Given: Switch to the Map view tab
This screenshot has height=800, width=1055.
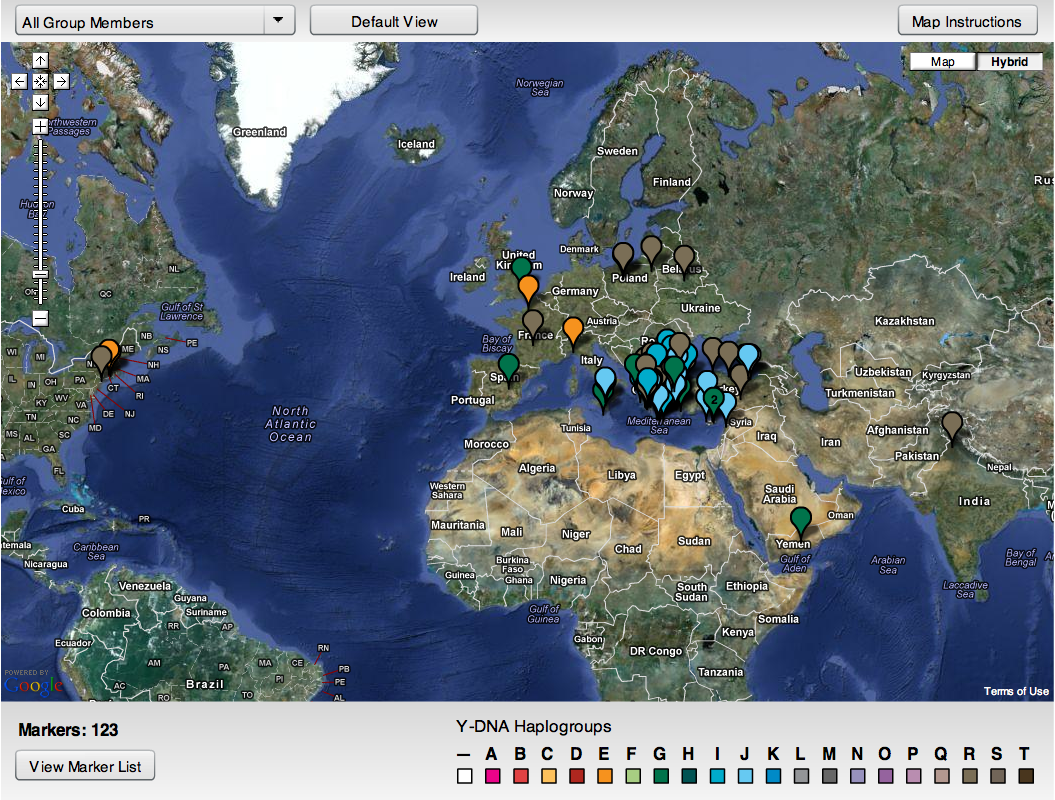Looking at the screenshot, I should click(x=941, y=61).
